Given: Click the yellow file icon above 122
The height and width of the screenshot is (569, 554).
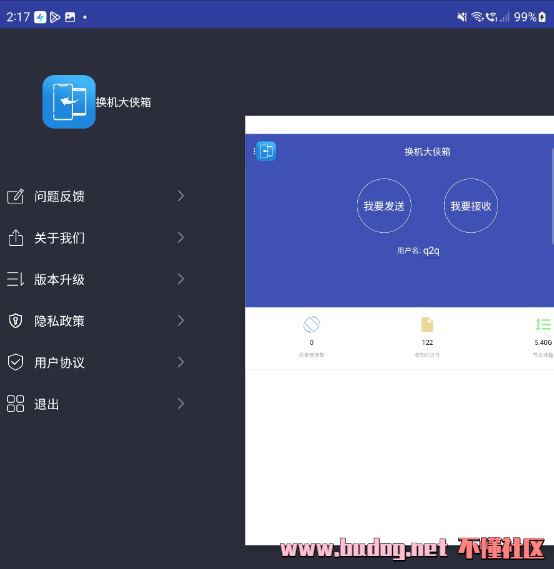Looking at the screenshot, I should tap(427, 324).
